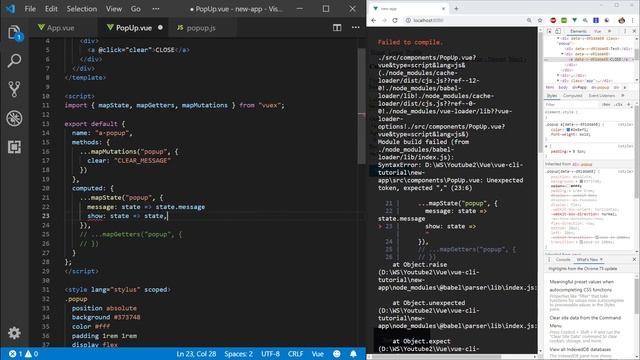Select the Elements tab in DevTools
This screenshot has width=640, height=360.
578,31
